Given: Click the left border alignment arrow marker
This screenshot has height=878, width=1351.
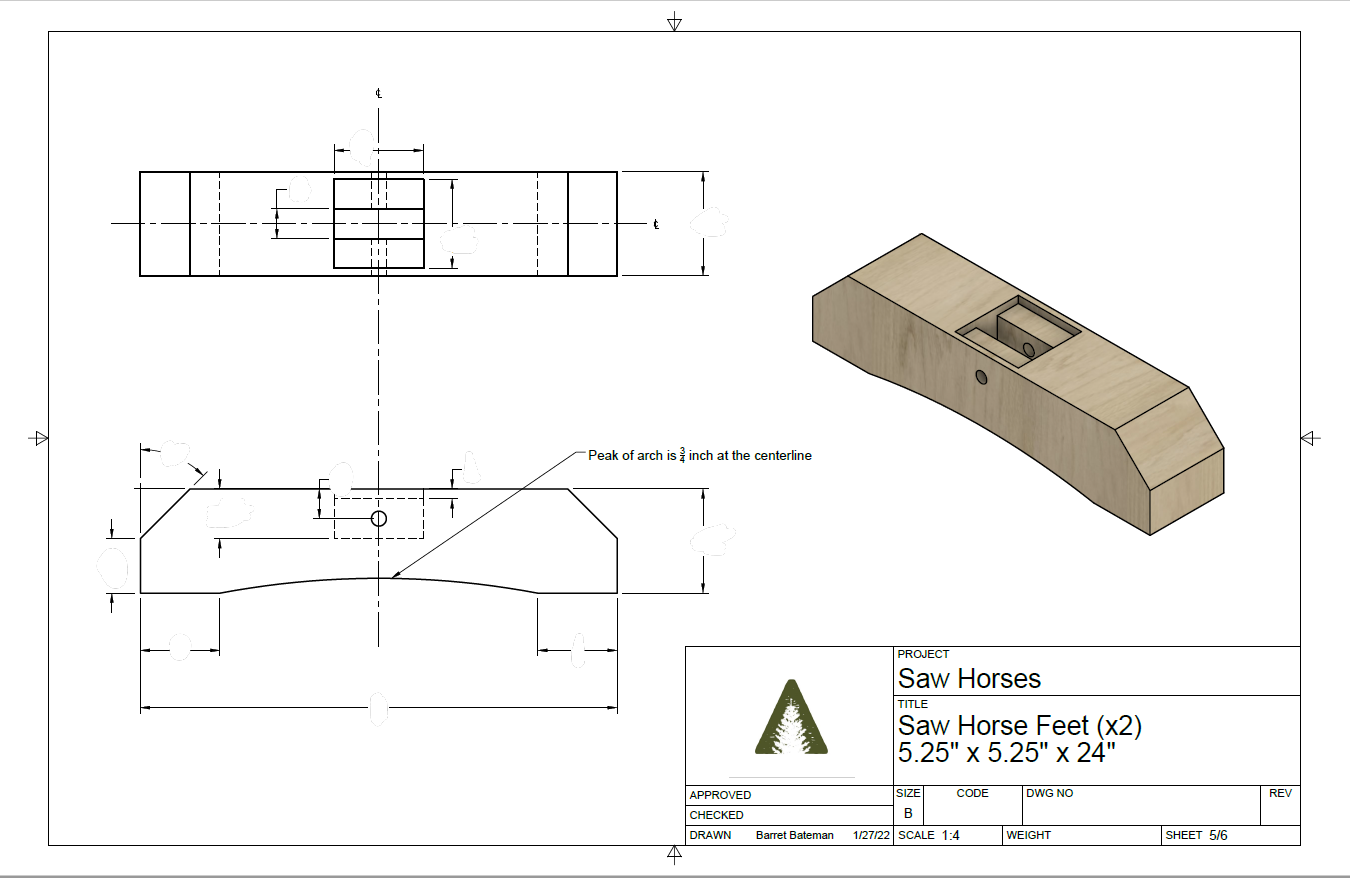Looking at the screenshot, I should point(39,438).
